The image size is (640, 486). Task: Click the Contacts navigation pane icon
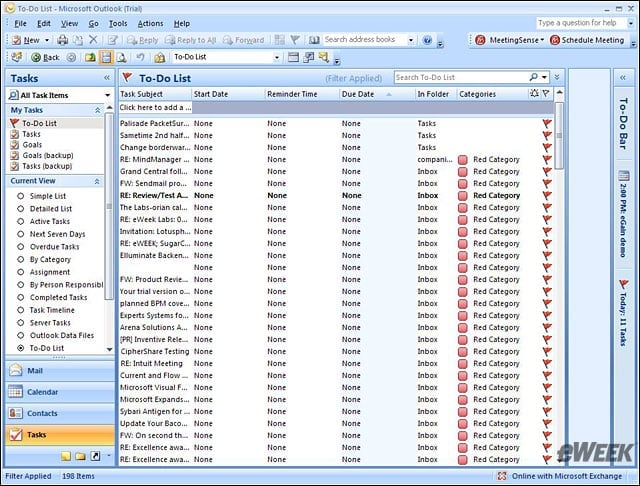[16, 413]
